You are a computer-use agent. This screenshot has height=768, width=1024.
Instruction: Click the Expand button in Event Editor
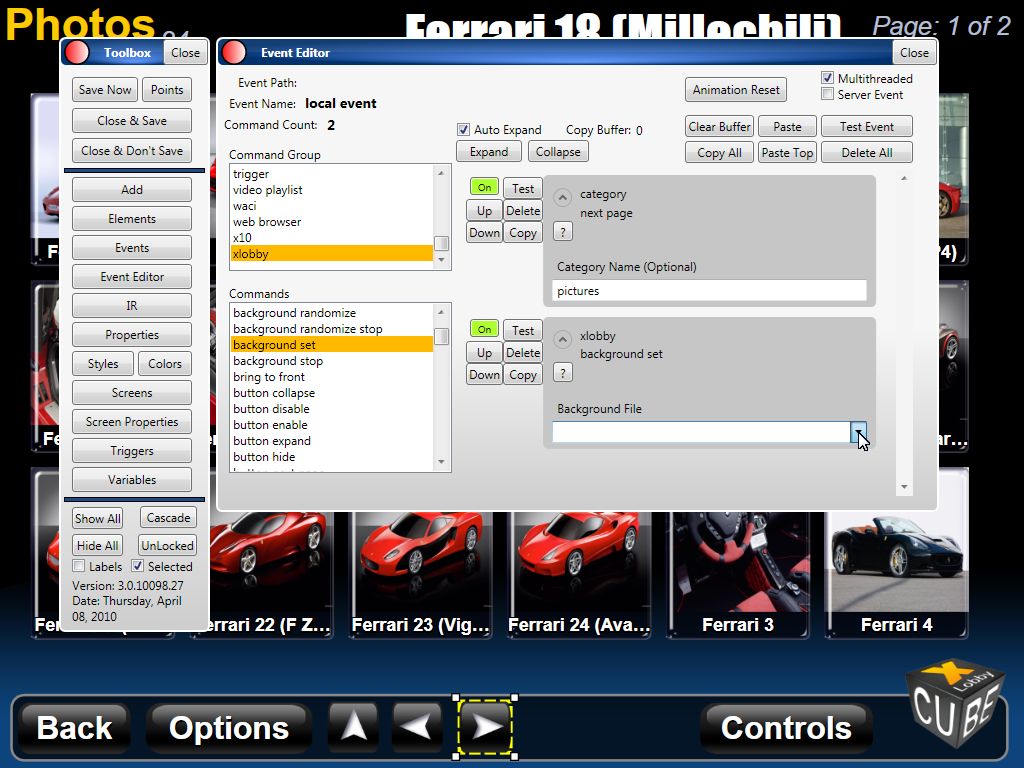(488, 152)
